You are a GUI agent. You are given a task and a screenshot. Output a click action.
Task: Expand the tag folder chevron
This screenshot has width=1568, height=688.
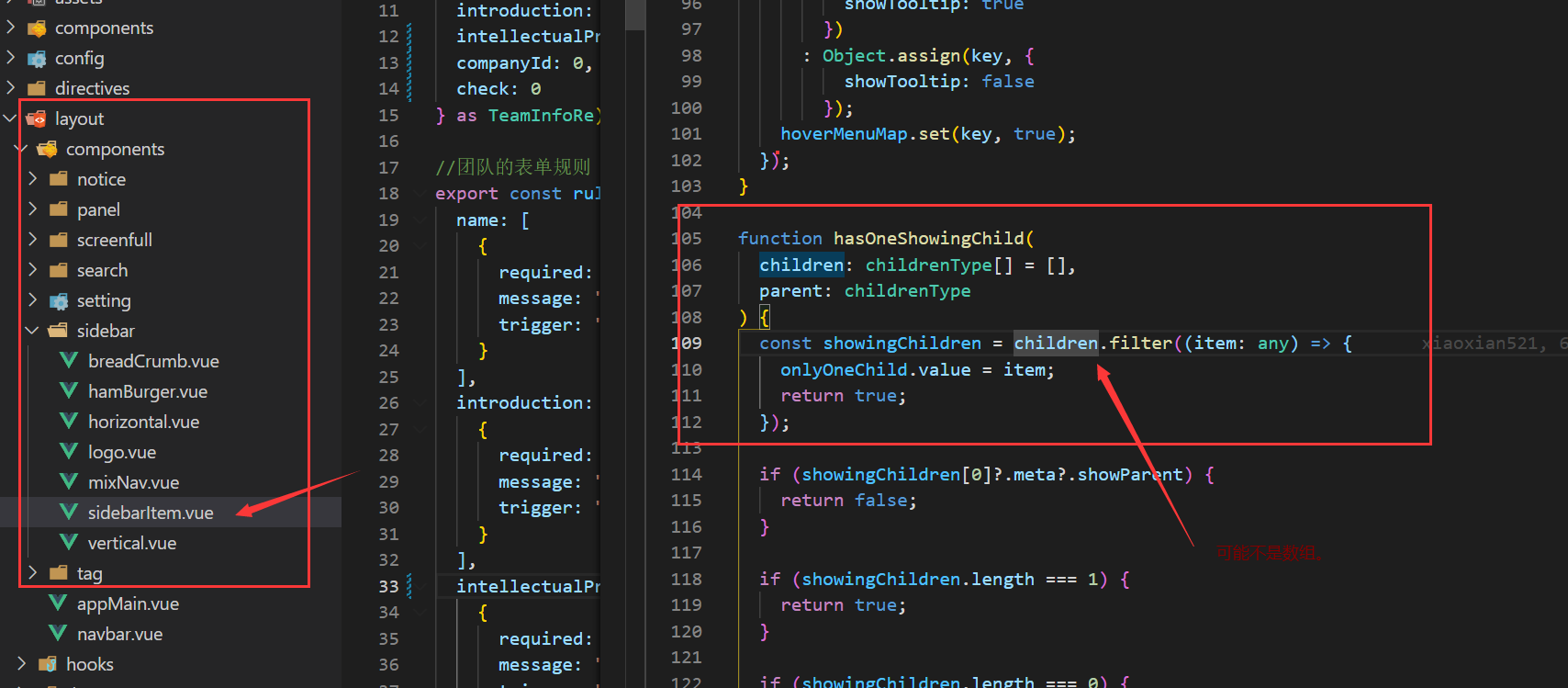pos(32,573)
